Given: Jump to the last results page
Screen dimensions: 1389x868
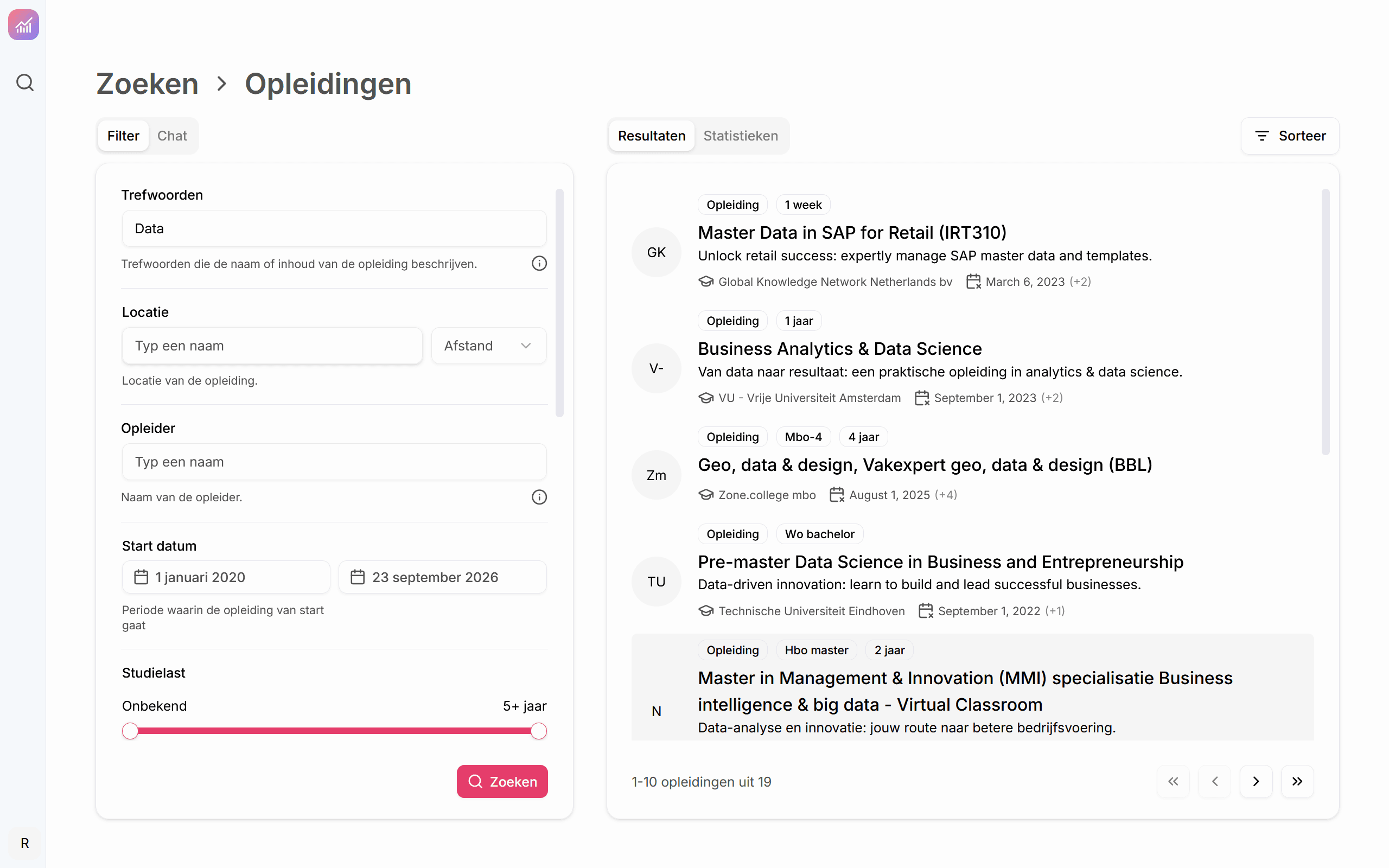Looking at the screenshot, I should pos(1297,781).
